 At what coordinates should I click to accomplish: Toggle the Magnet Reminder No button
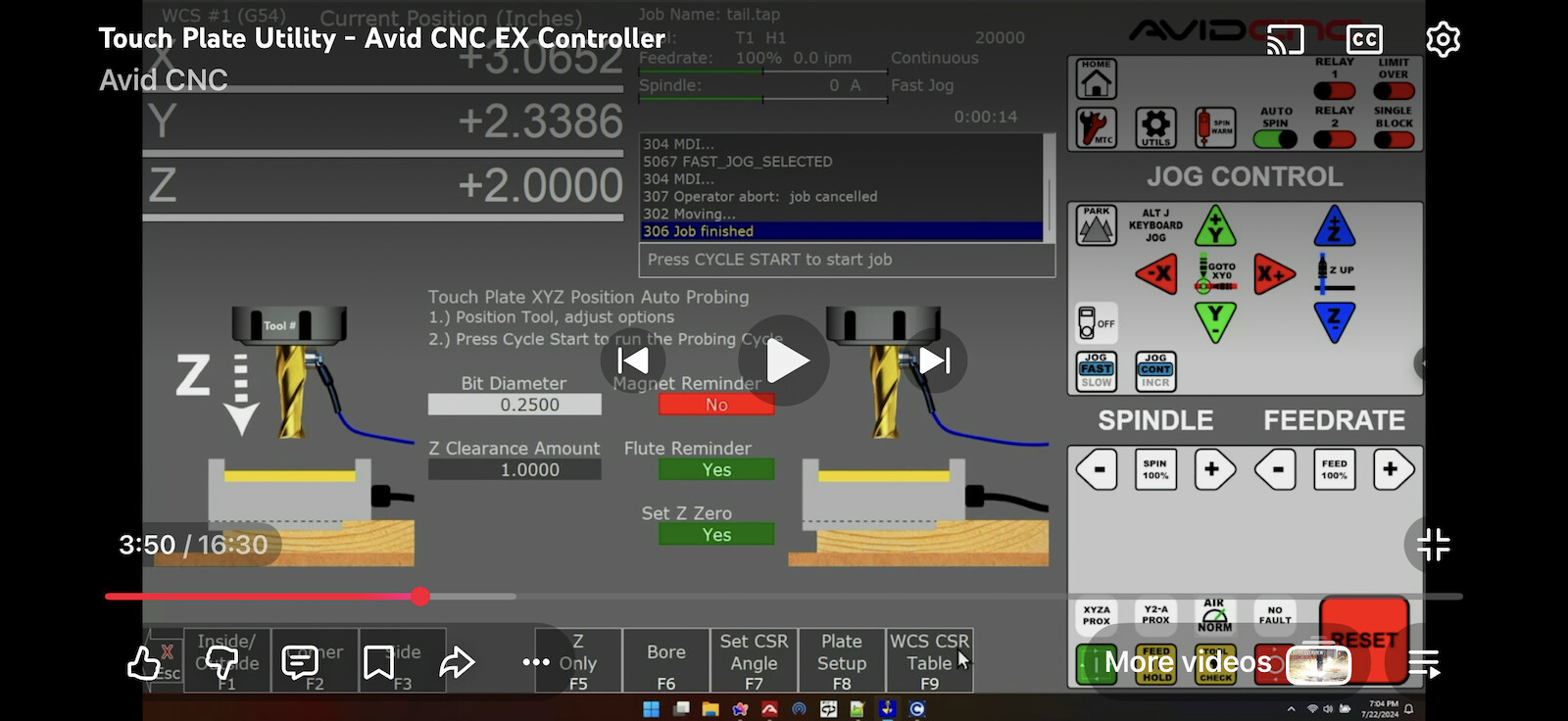click(x=716, y=405)
